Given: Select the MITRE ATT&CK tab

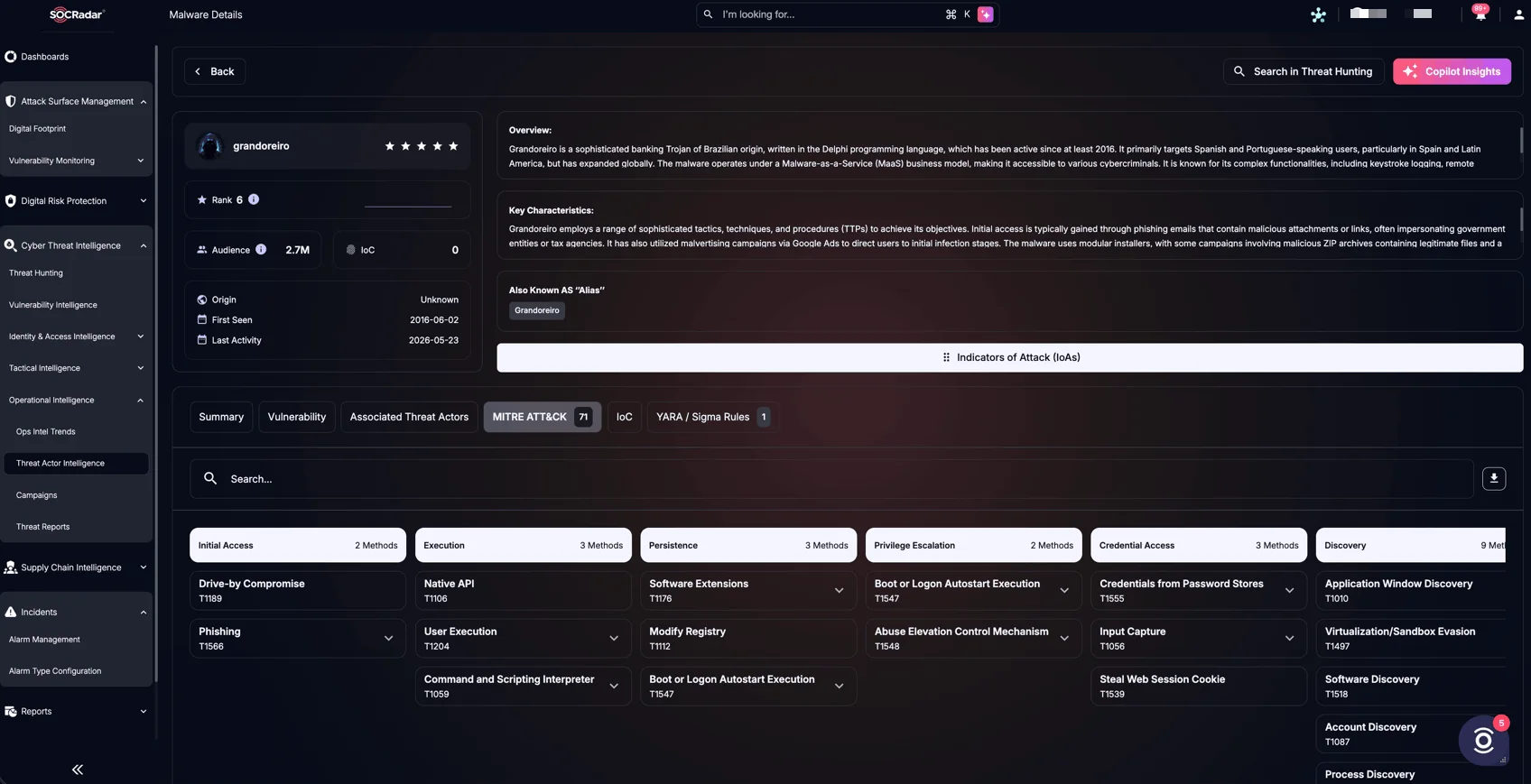Looking at the screenshot, I should click(x=542, y=417).
